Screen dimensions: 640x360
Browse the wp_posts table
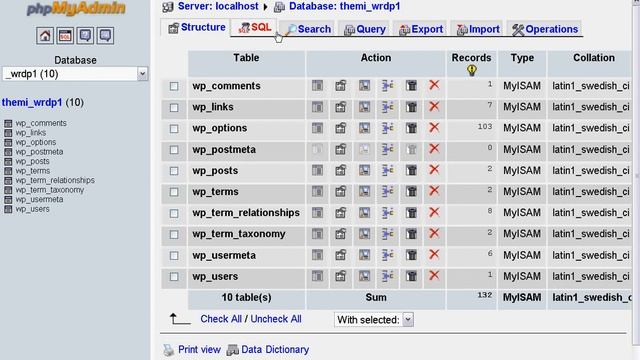pyautogui.click(x=317, y=171)
